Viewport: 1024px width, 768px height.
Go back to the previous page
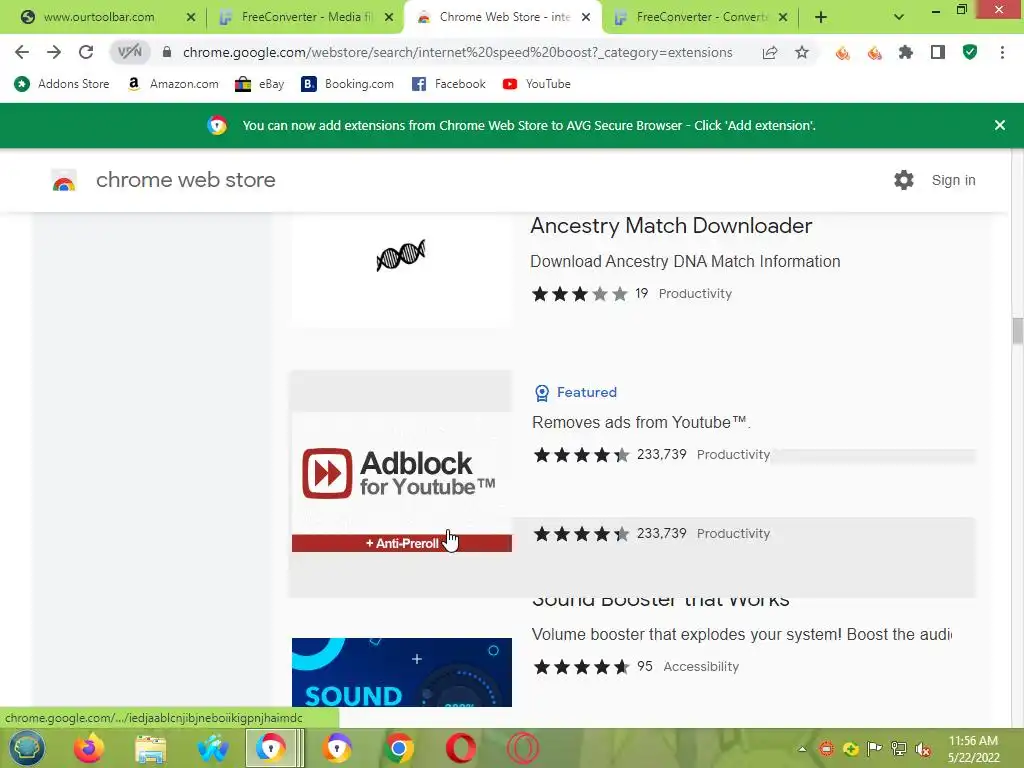click(22, 52)
